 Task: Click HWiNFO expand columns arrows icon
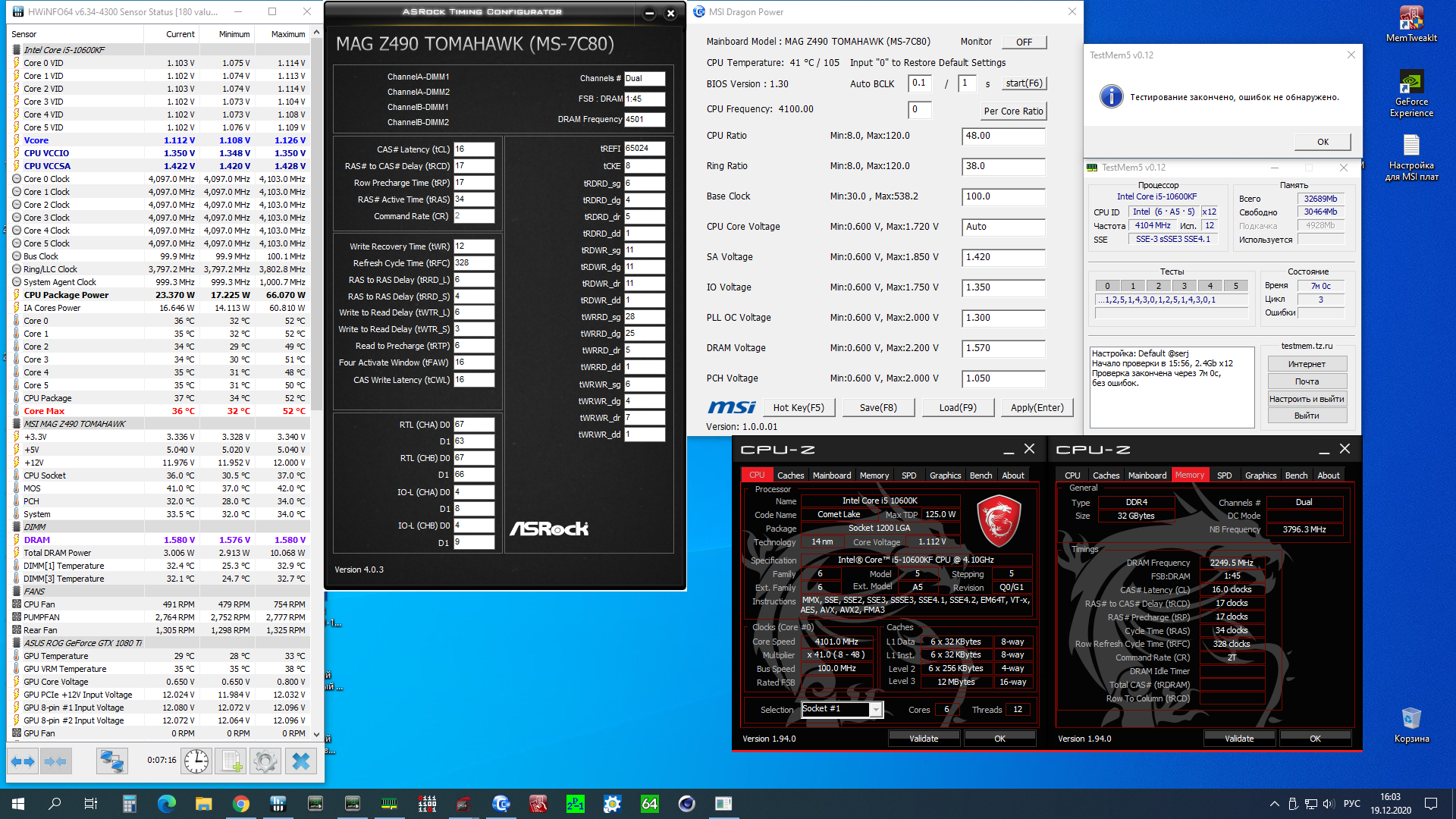(x=24, y=761)
